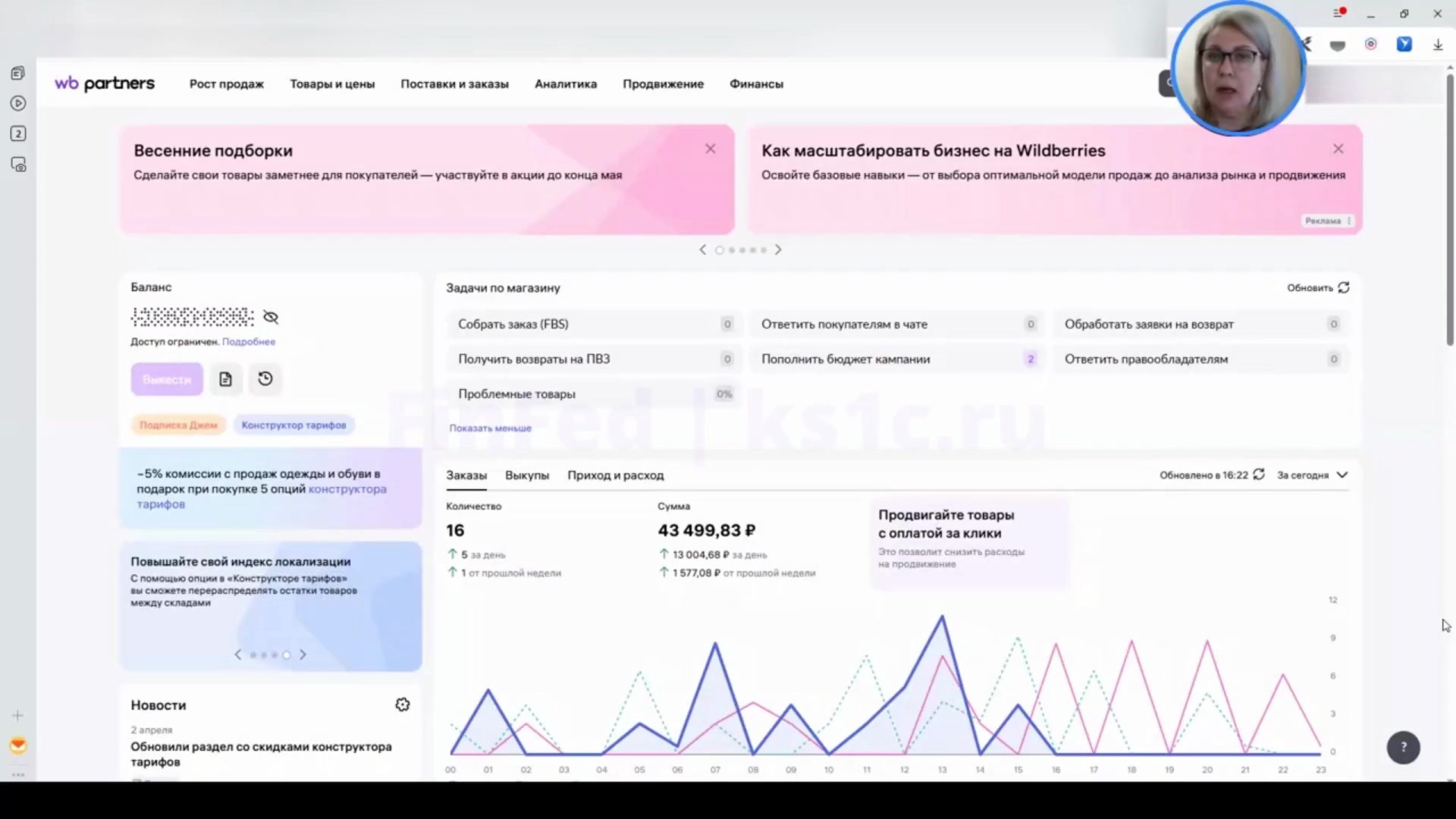Viewport: 1456px width, 819px height.
Task: Open the balance history clock icon
Action: [x=265, y=379]
